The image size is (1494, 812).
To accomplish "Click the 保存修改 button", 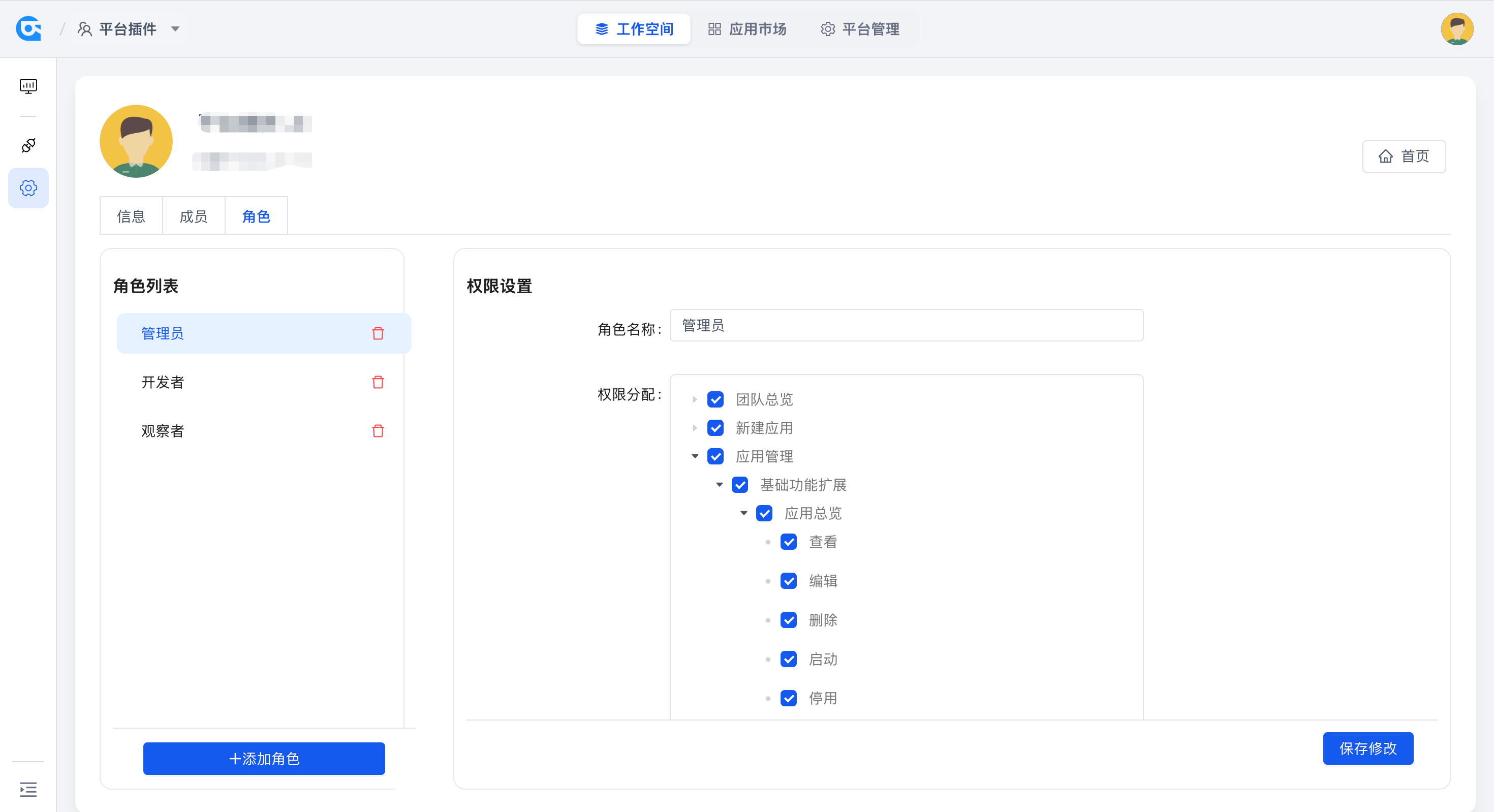I will click(1367, 748).
